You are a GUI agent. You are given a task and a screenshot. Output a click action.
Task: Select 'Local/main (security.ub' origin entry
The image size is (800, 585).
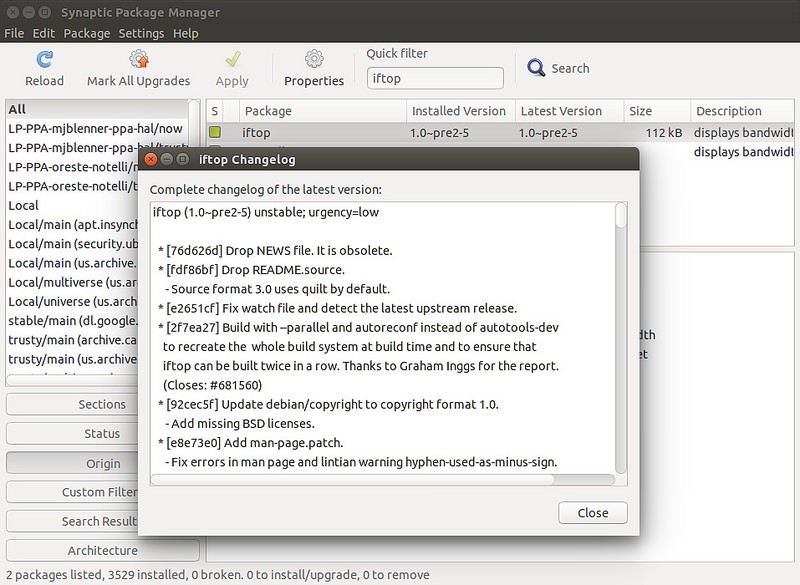pyautogui.click(x=72, y=244)
